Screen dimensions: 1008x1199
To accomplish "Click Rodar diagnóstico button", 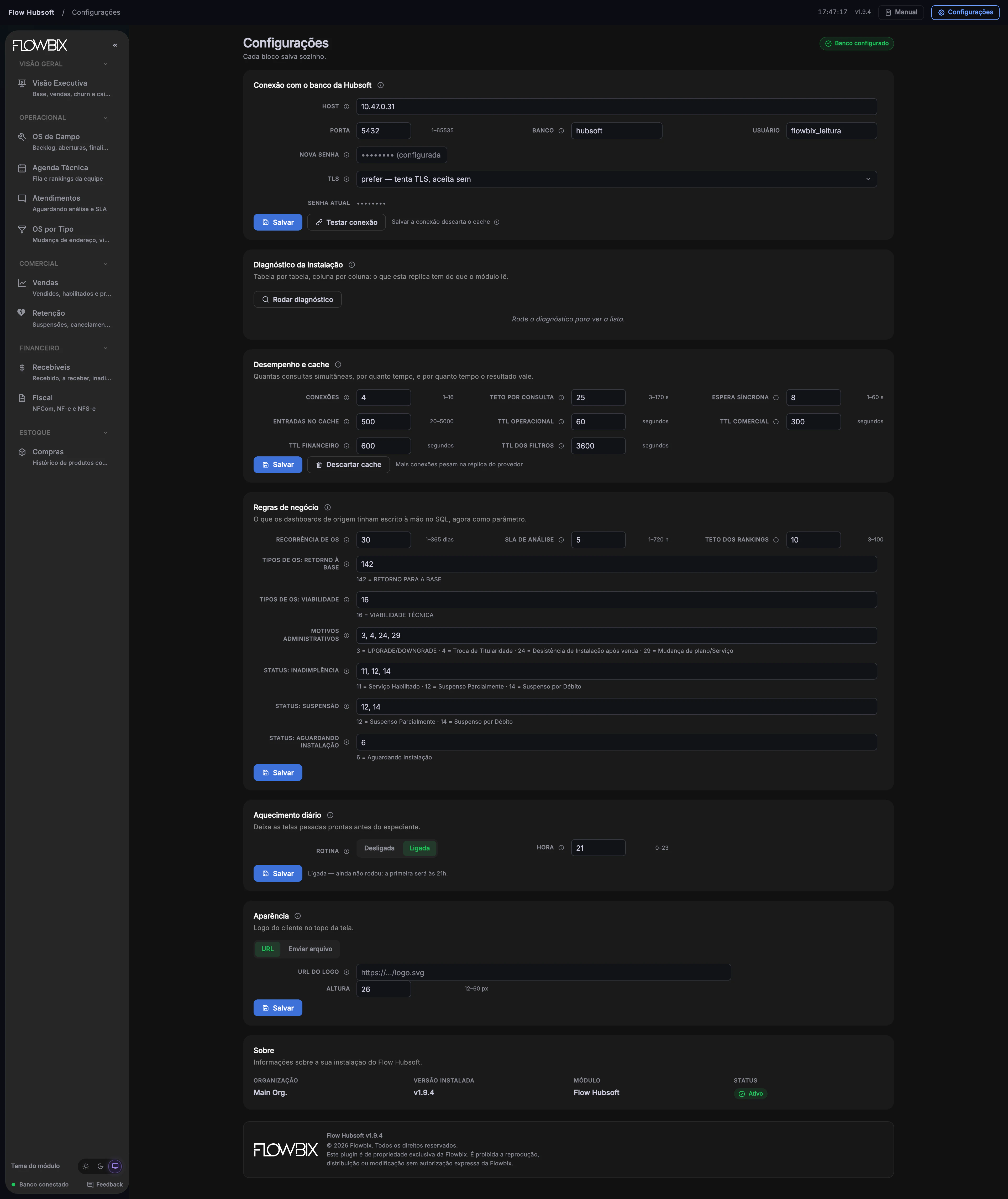I will [x=297, y=299].
